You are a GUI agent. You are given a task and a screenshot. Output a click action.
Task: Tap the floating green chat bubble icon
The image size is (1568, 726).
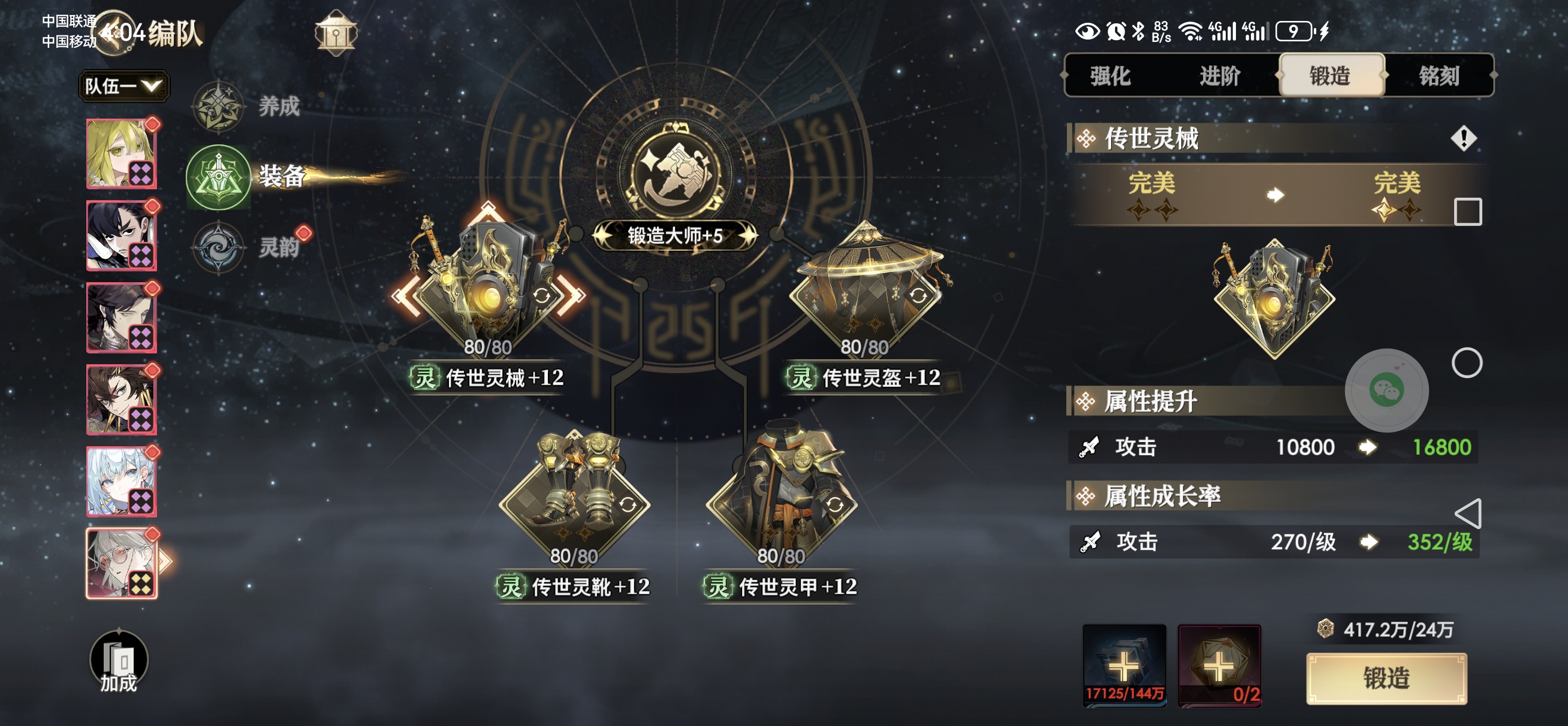click(x=1386, y=390)
